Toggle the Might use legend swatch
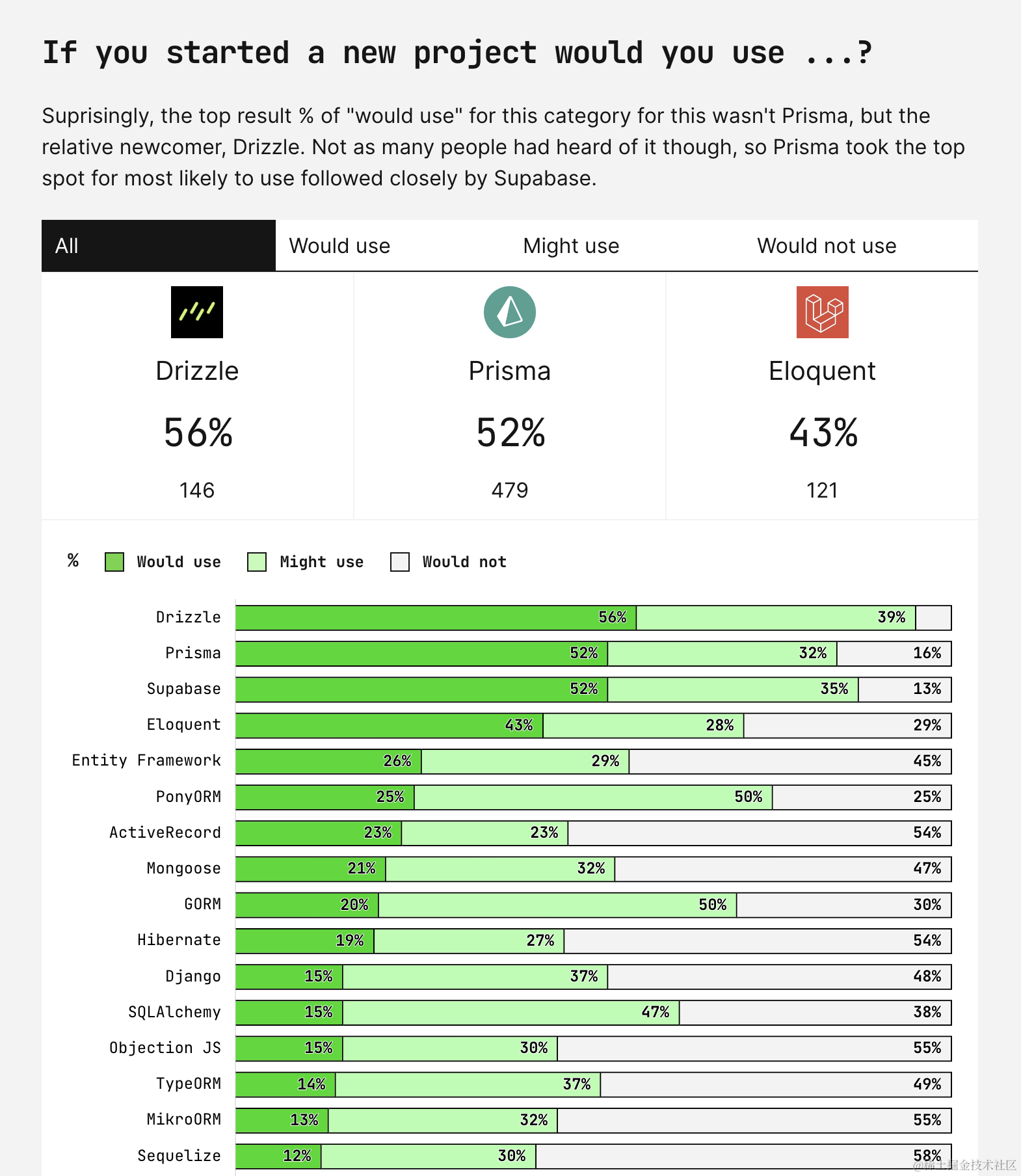The width and height of the screenshot is (1021, 1176). coord(257,562)
